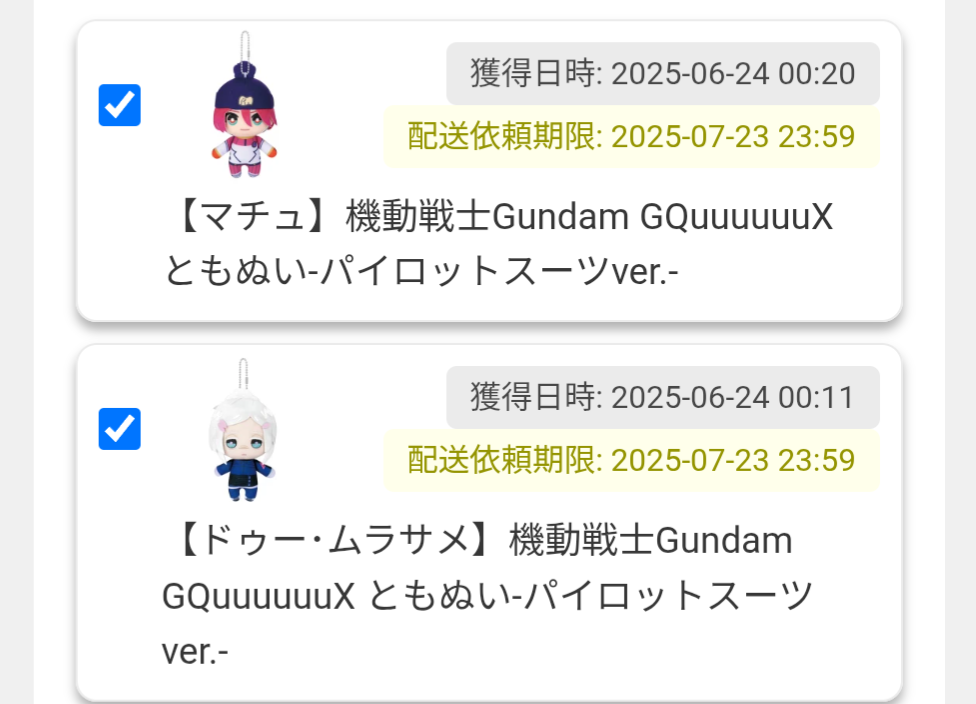Select the 配送依頼期限 badge in the ドゥー・ムラサメ card
Screen dimensions: 976x704
tap(631, 460)
